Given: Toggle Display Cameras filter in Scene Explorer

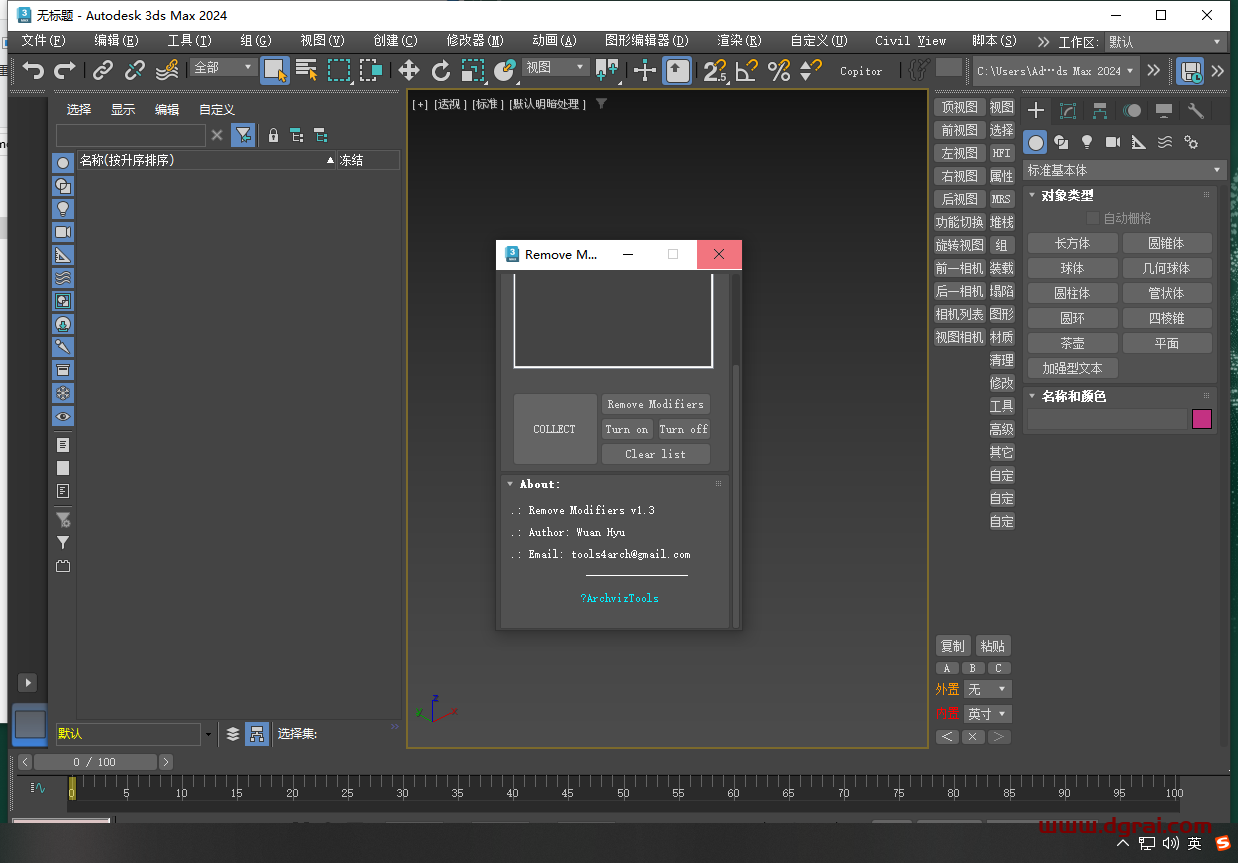Looking at the screenshot, I should (x=63, y=232).
